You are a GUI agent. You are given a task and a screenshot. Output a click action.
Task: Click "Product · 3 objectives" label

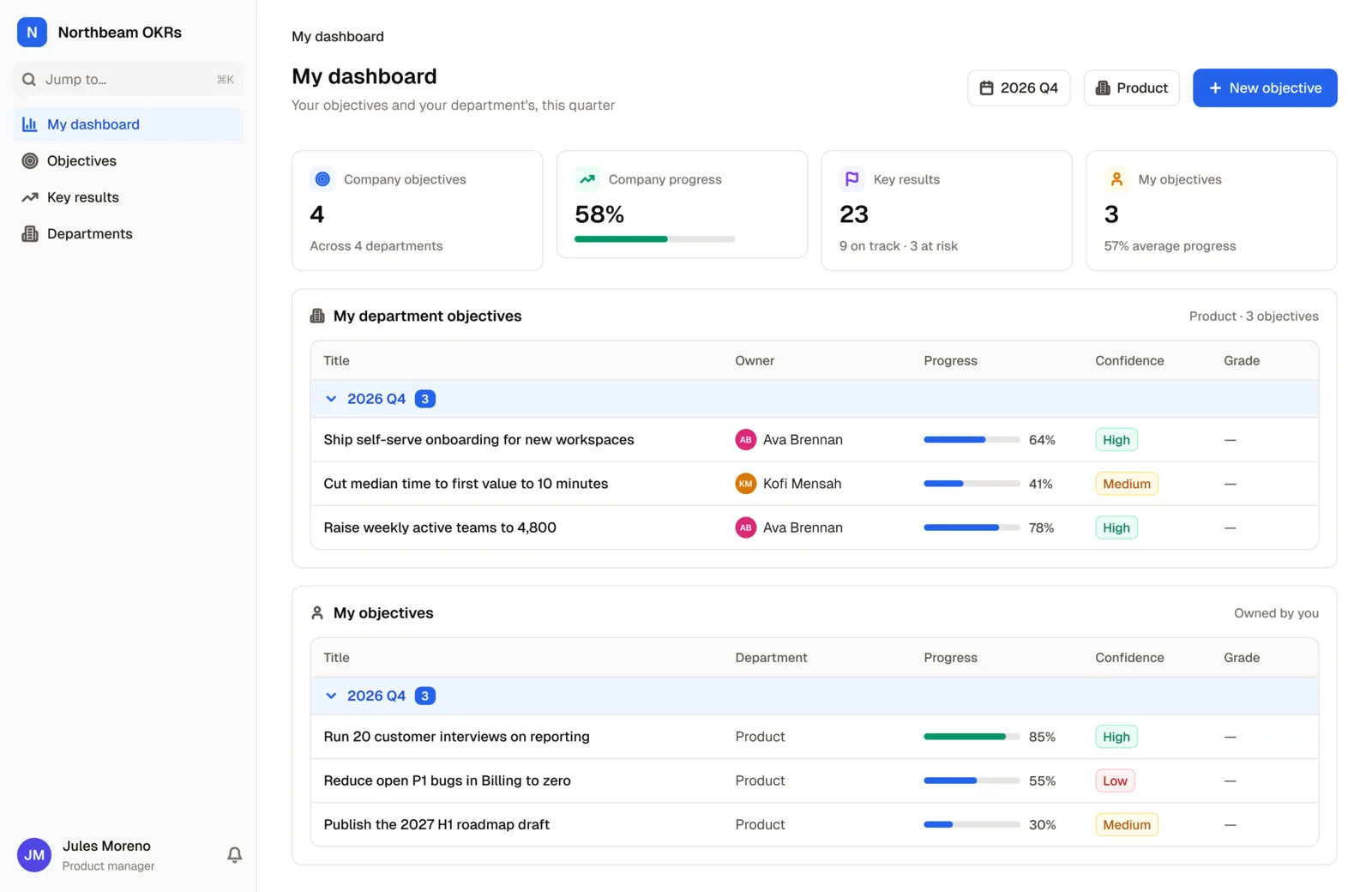point(1254,316)
